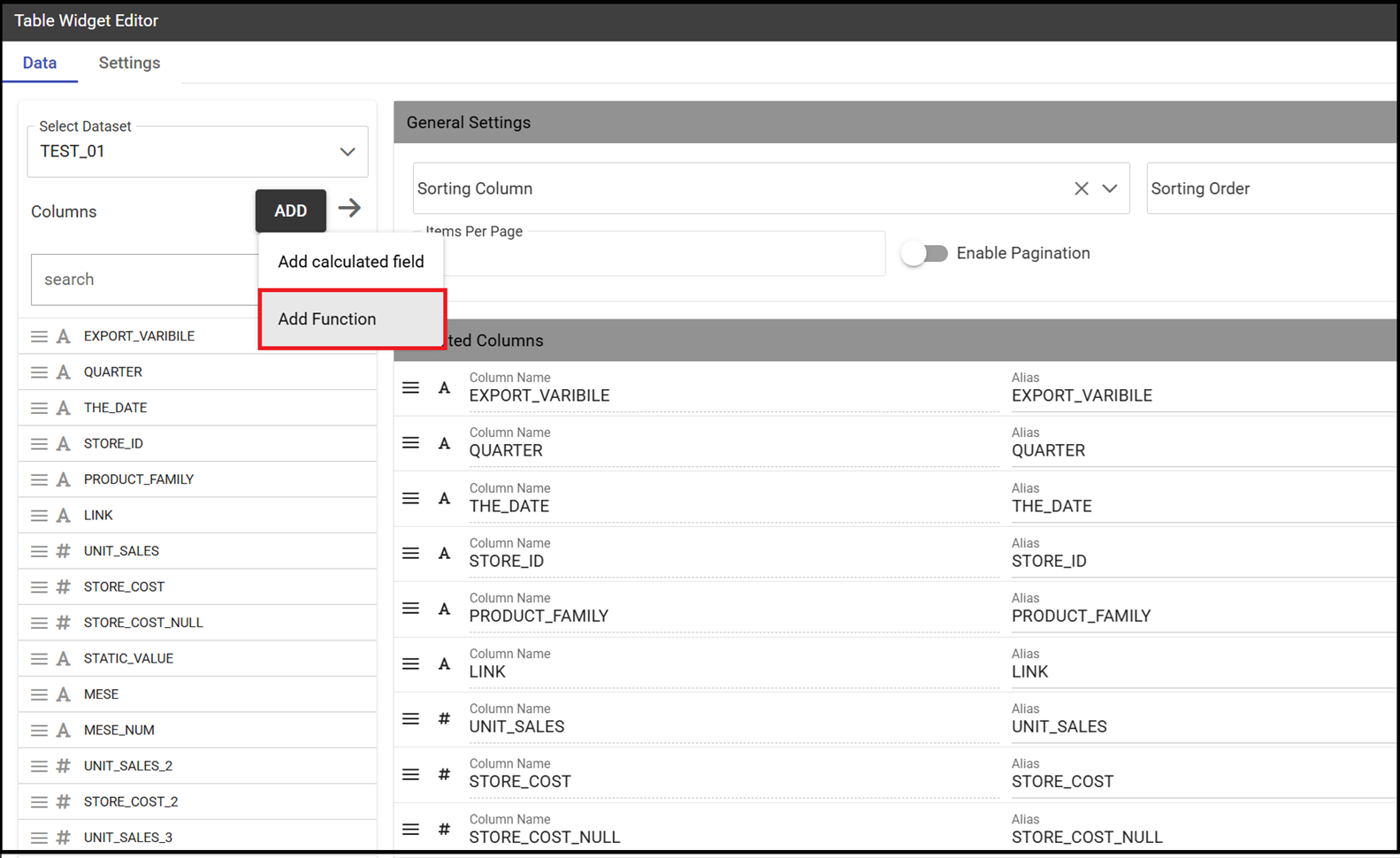Image resolution: width=1400 pixels, height=858 pixels.
Task: Click the # type icon of STORE_COST in Columns list
Action: tap(64, 586)
